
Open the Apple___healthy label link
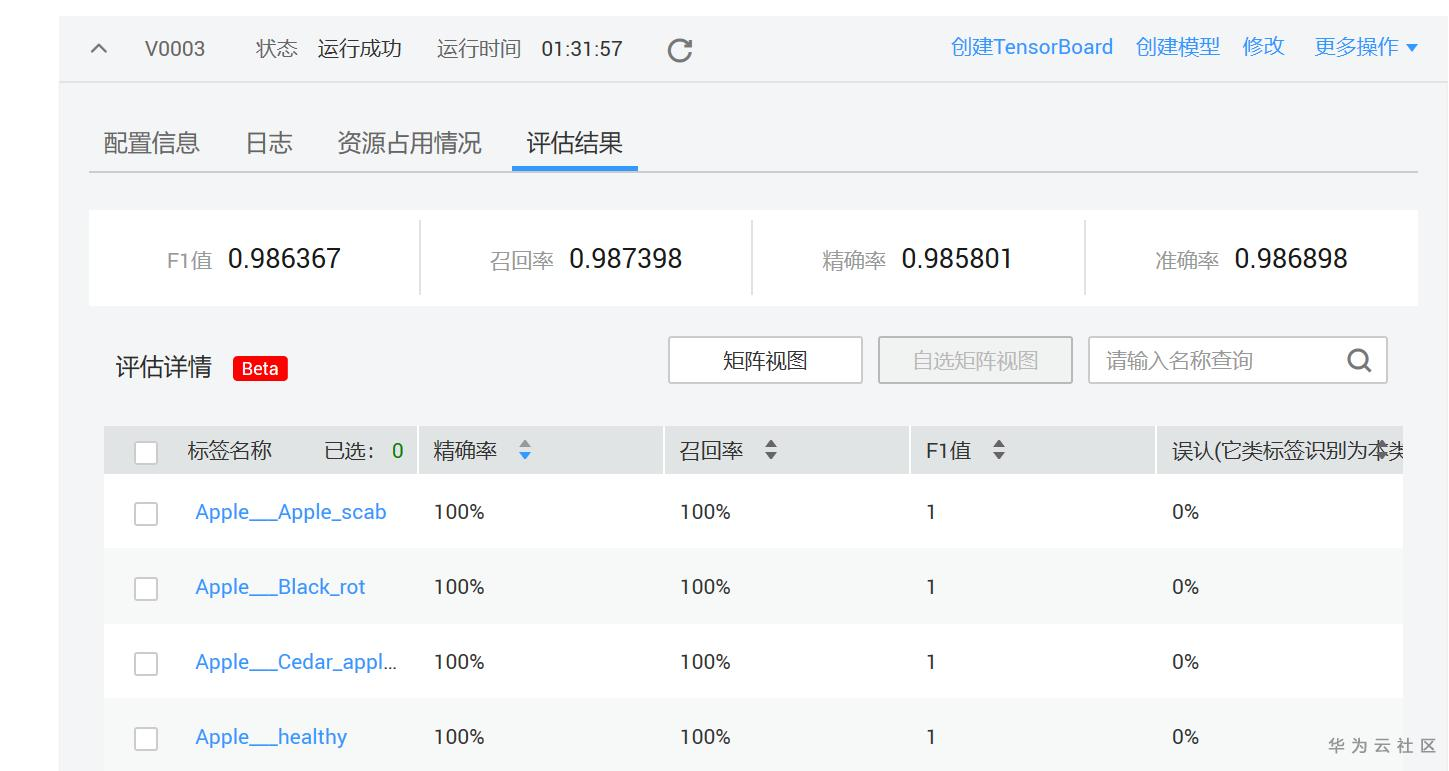(x=271, y=737)
